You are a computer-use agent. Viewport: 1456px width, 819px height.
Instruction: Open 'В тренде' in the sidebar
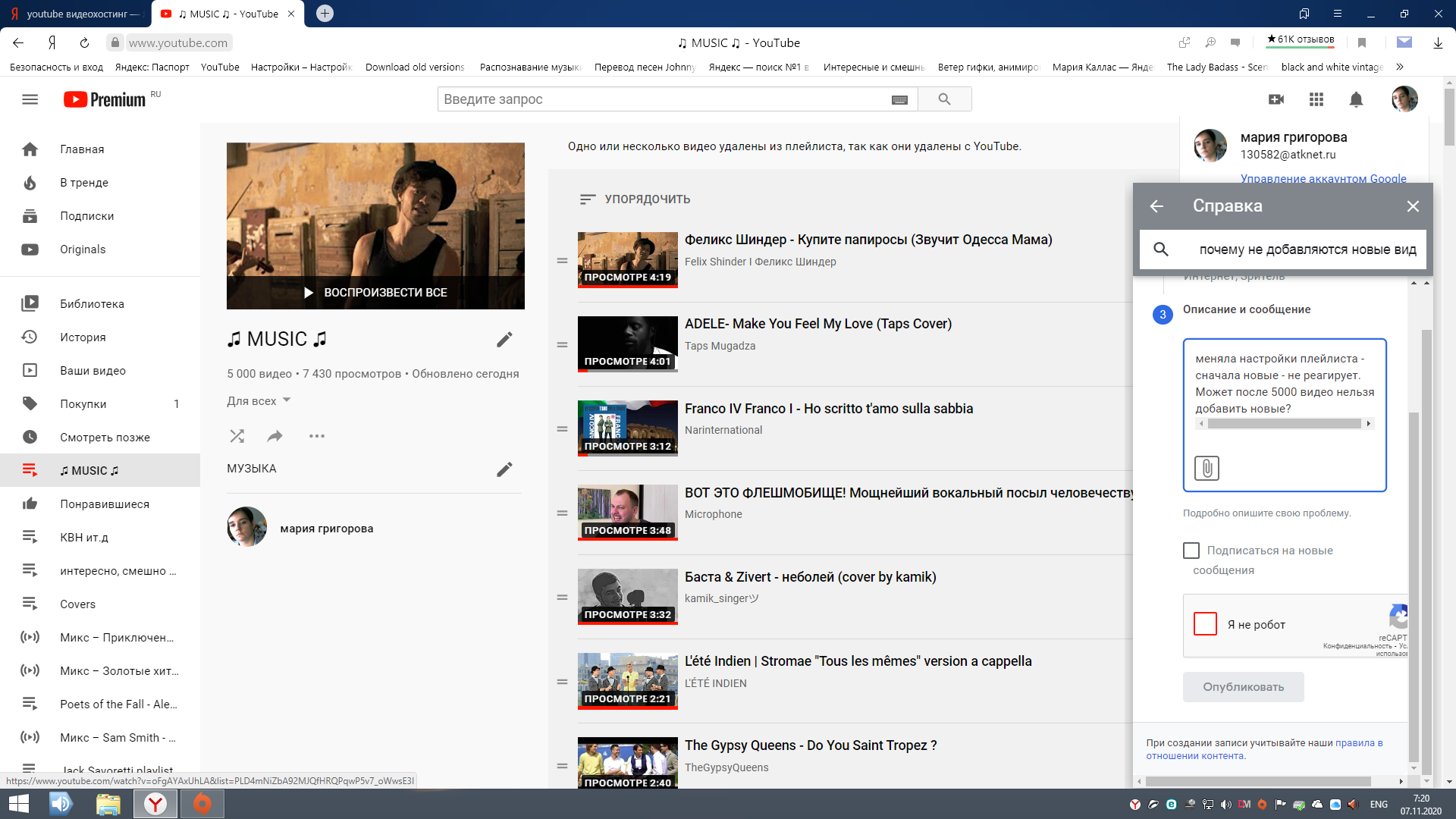[100, 183]
